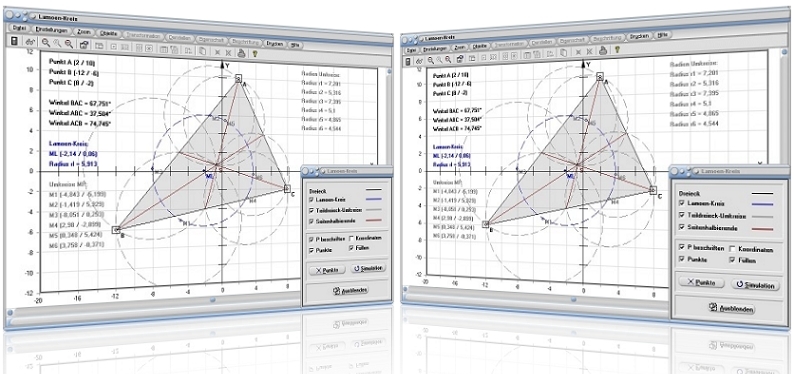Click the double X delete-all icon, right window
This screenshot has width=794, height=374.
tap(588, 50)
